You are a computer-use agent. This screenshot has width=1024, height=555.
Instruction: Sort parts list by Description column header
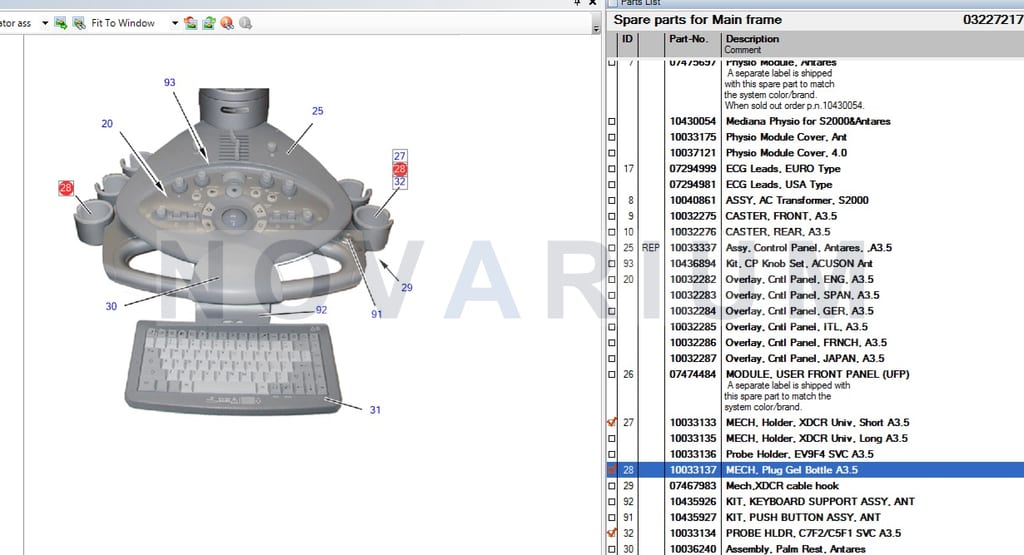(752, 39)
